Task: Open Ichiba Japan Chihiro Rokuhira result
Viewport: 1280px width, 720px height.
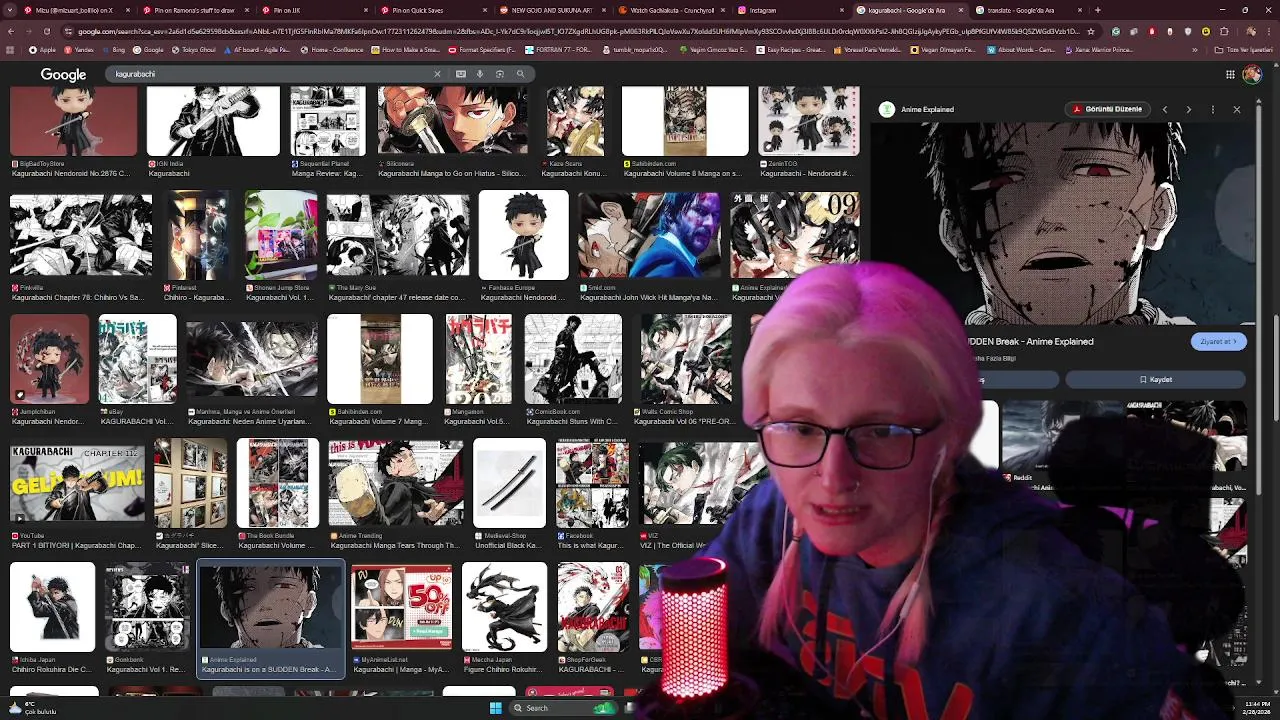Action: pos(52,618)
